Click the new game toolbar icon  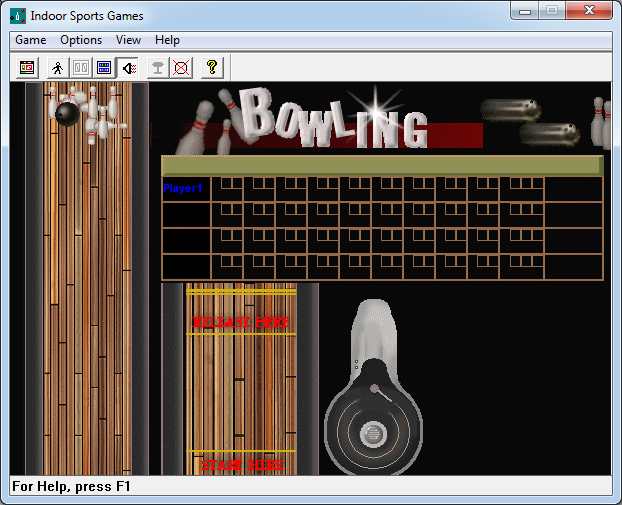(x=27, y=67)
